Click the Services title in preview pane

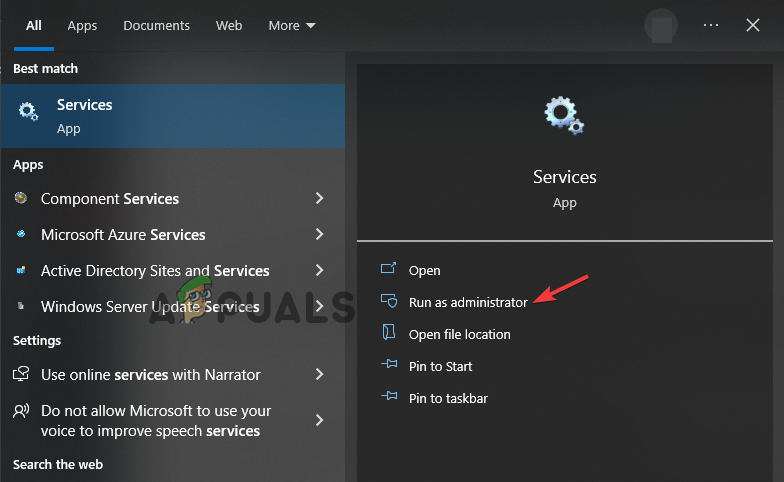(564, 177)
